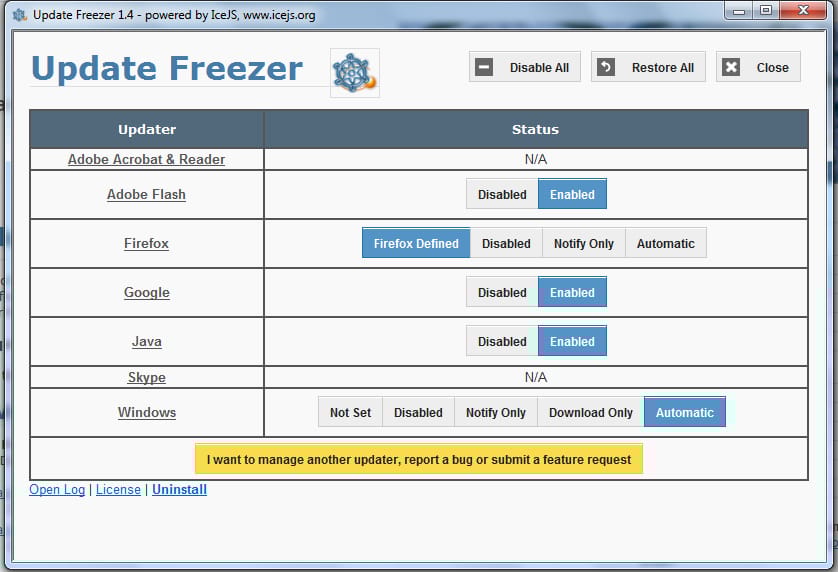Image resolution: width=838 pixels, height=572 pixels.
Task: Choose Download Only for Windows updates
Action: tap(591, 413)
